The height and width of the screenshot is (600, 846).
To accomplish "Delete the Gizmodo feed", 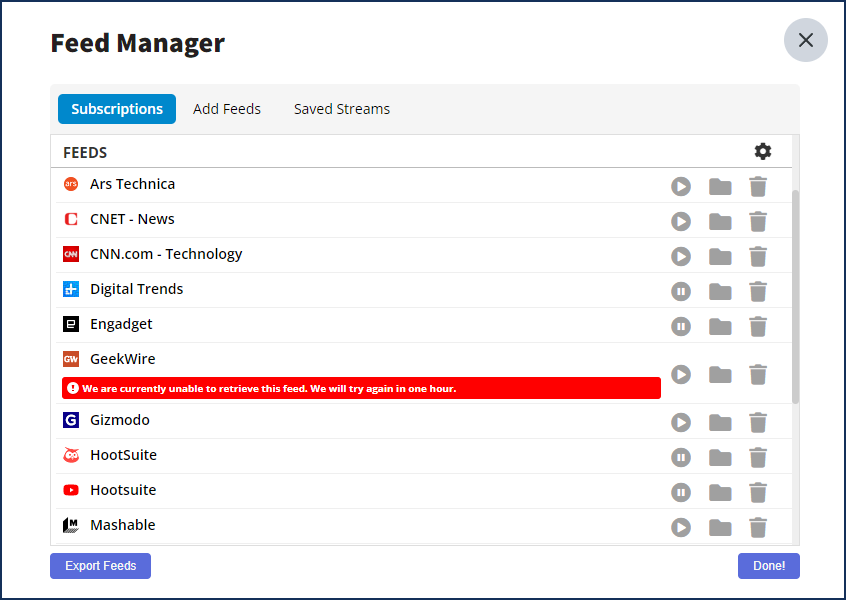I will (x=758, y=422).
